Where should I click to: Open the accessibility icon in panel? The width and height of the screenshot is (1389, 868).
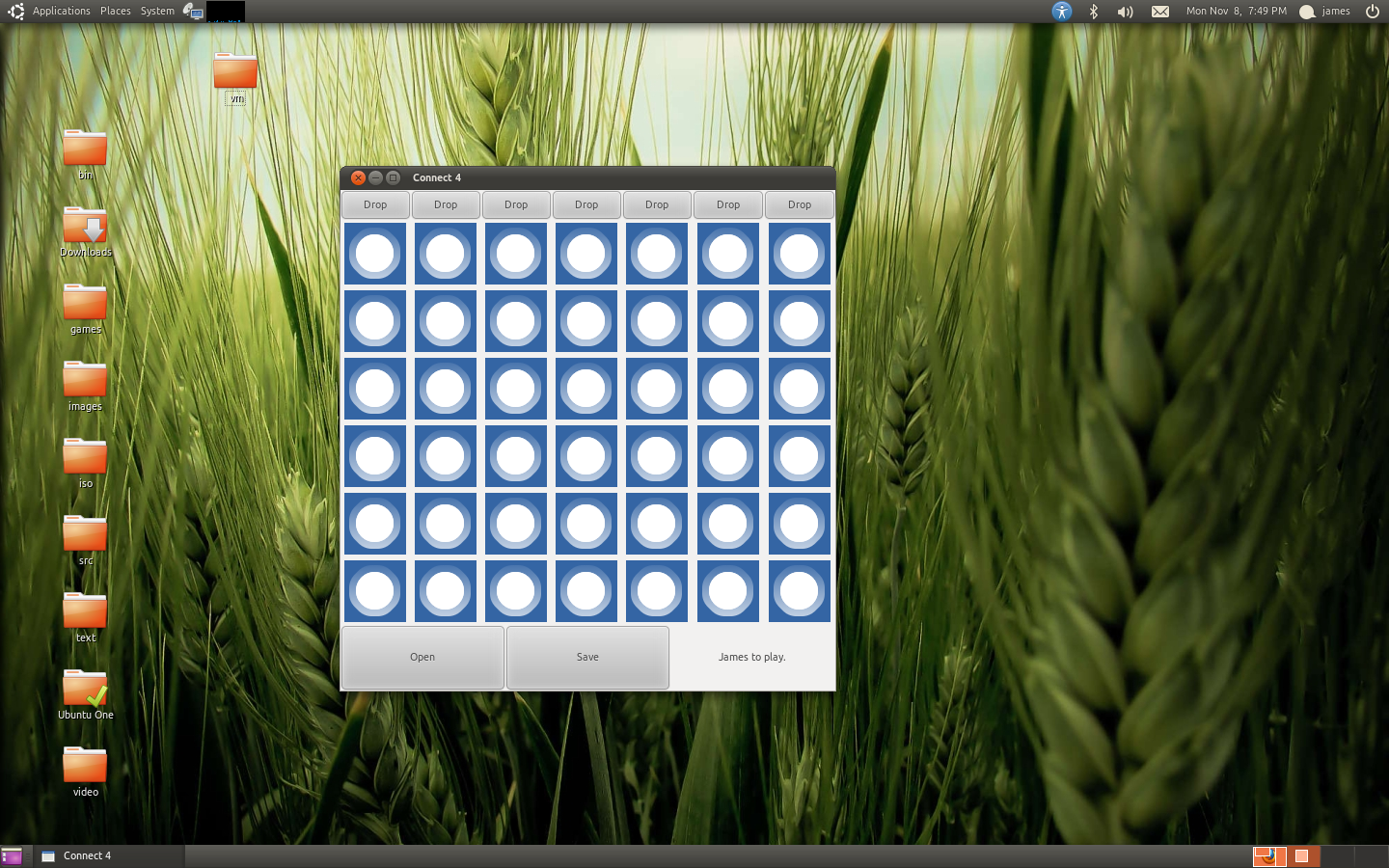point(1062,12)
